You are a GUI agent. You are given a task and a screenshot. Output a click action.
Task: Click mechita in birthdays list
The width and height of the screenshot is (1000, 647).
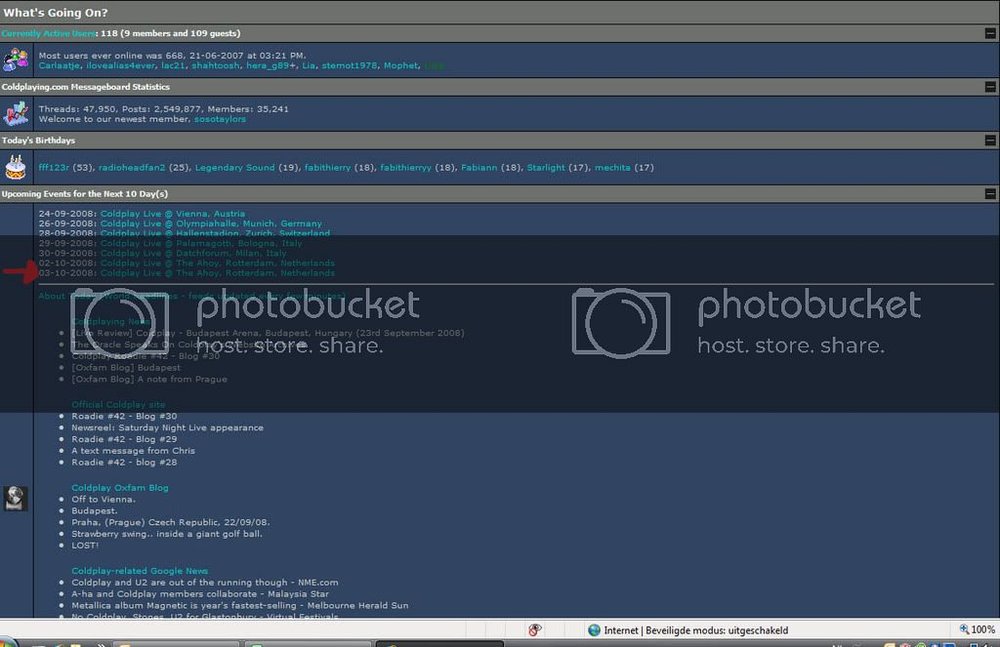pos(613,168)
